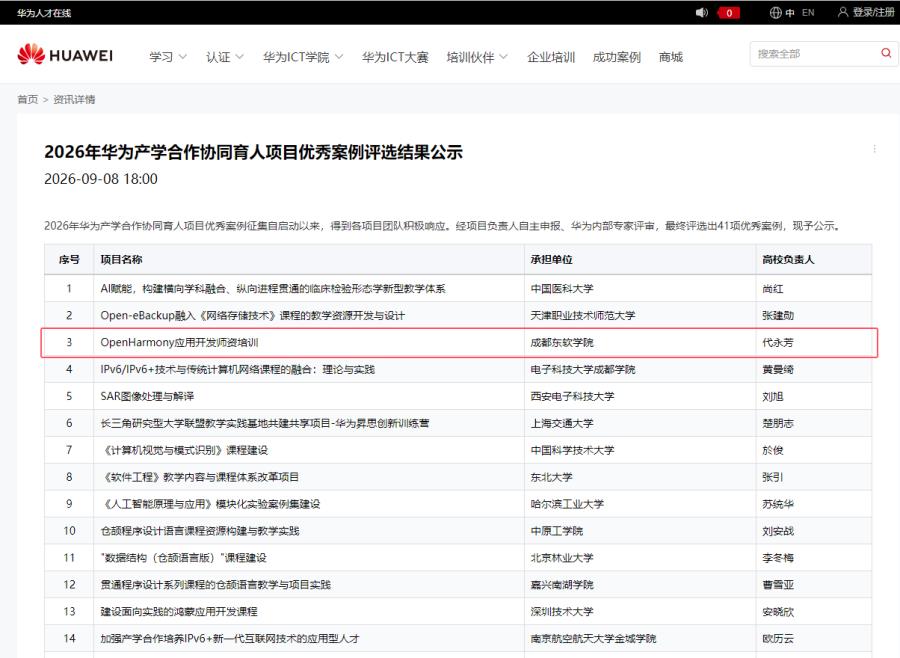Click 资讯详情 breadcrumb
This screenshot has width=900, height=658.
click(74, 99)
